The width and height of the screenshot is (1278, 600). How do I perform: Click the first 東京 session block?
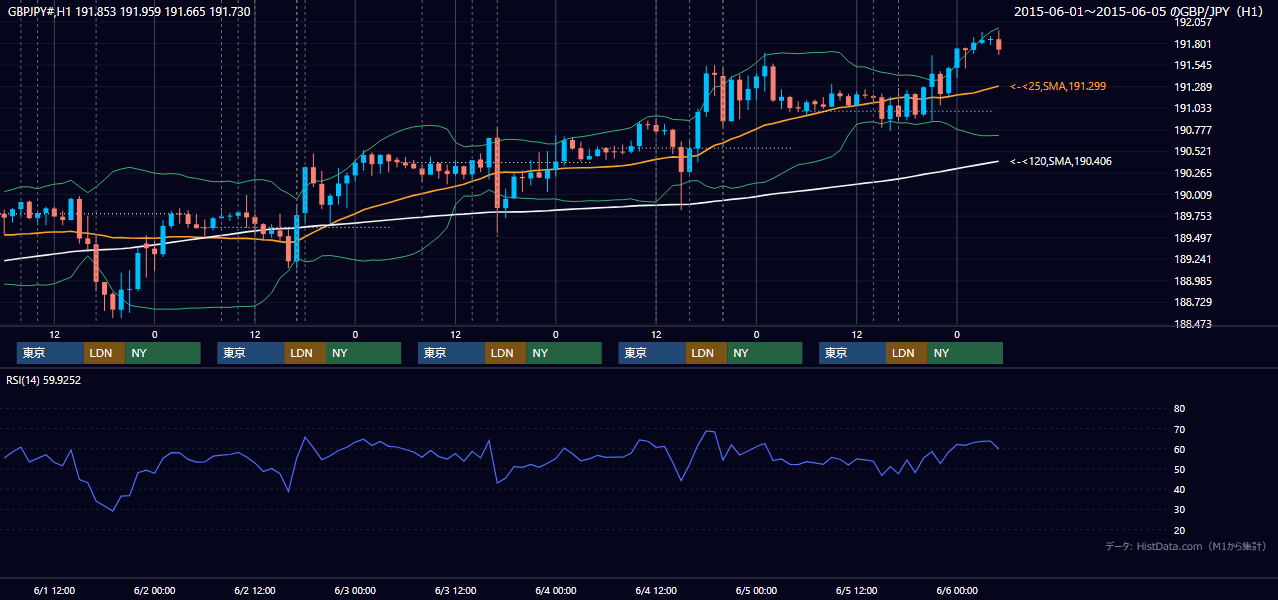point(50,353)
